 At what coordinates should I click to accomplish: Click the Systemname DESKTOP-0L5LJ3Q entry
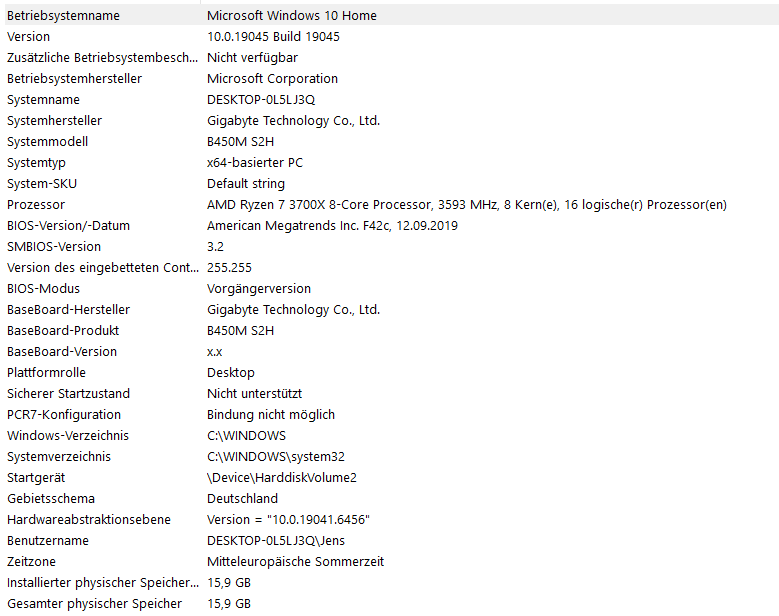click(391, 100)
